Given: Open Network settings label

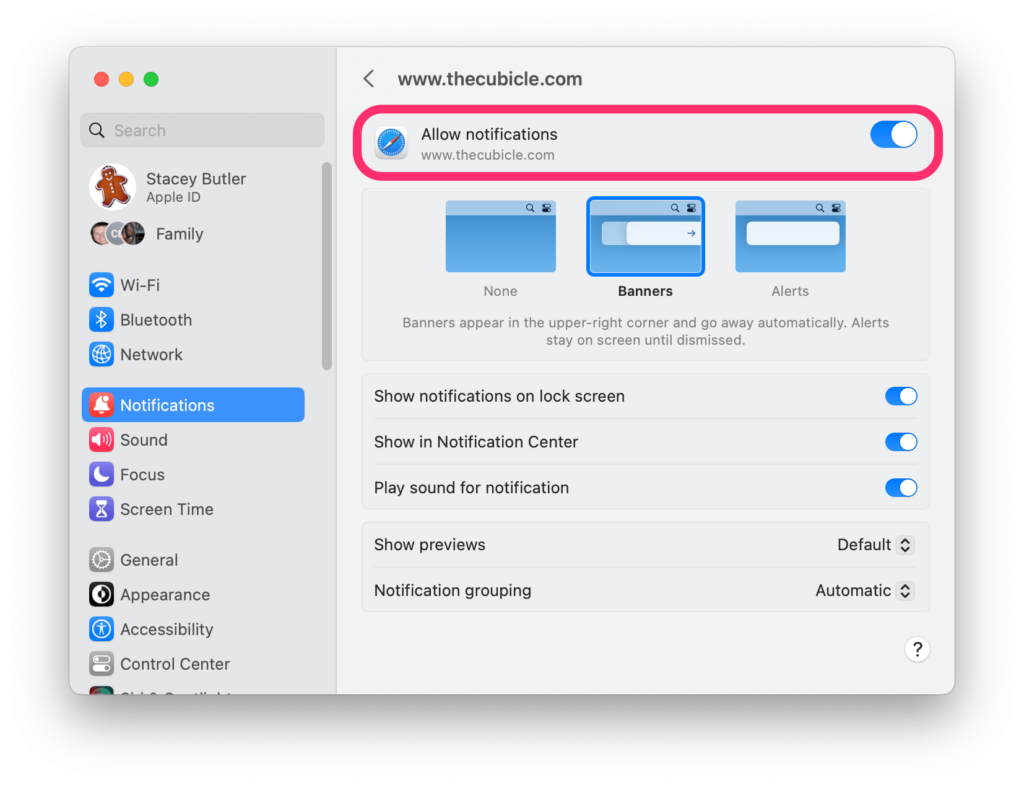Looking at the screenshot, I should coord(152,354).
